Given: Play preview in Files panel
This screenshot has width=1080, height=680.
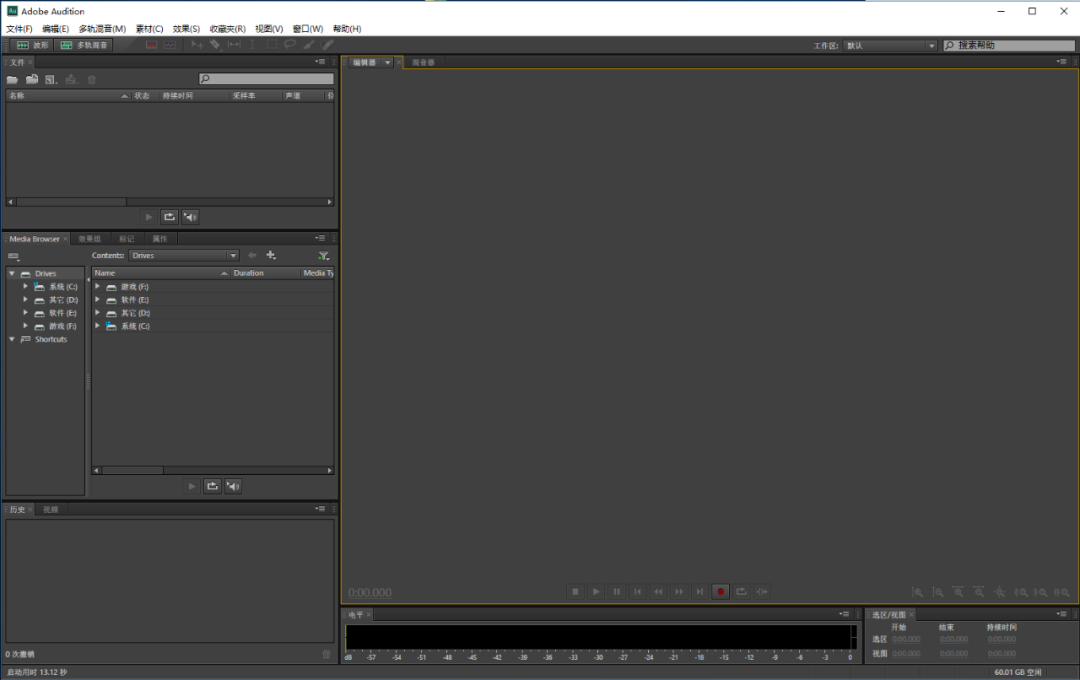Looking at the screenshot, I should [149, 217].
